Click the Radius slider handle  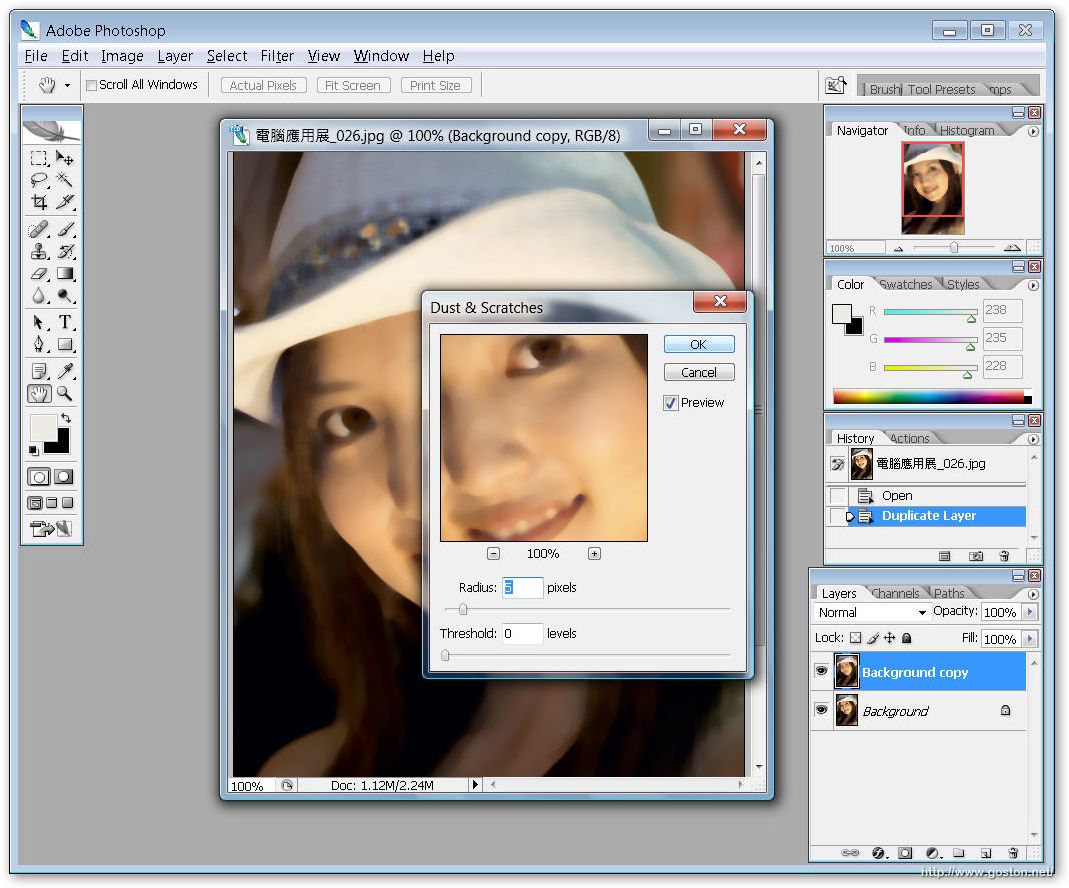463,609
